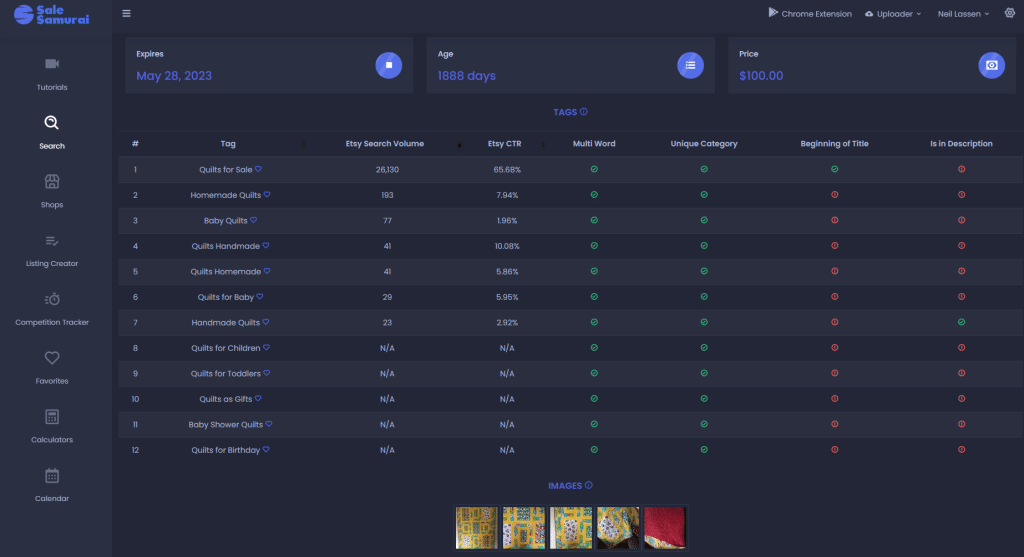Click the info icon next to IMAGES

coord(588,485)
